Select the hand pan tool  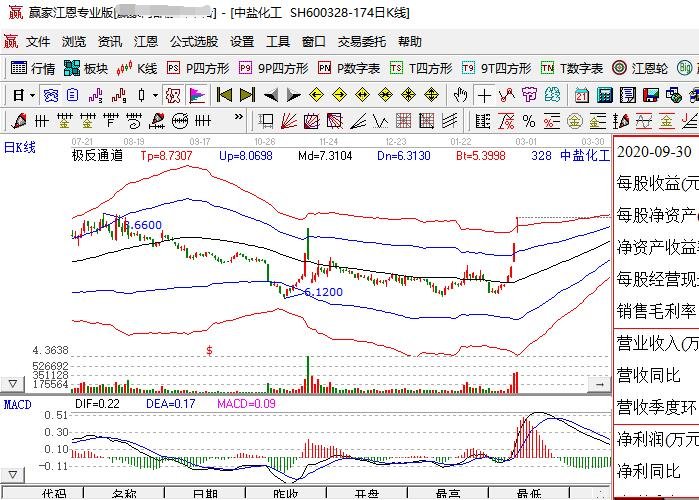pyautogui.click(x=461, y=95)
